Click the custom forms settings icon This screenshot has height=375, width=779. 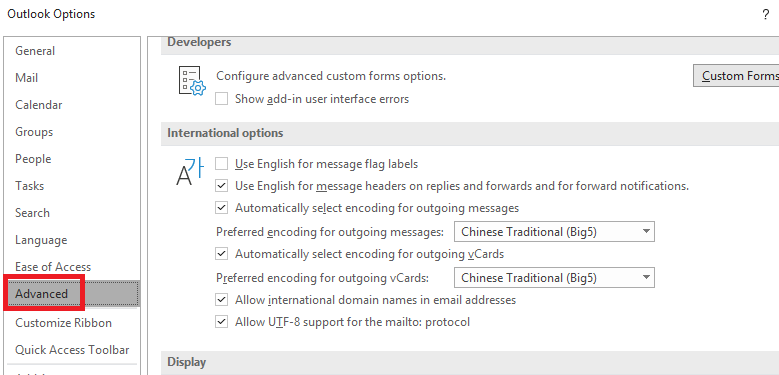point(192,80)
